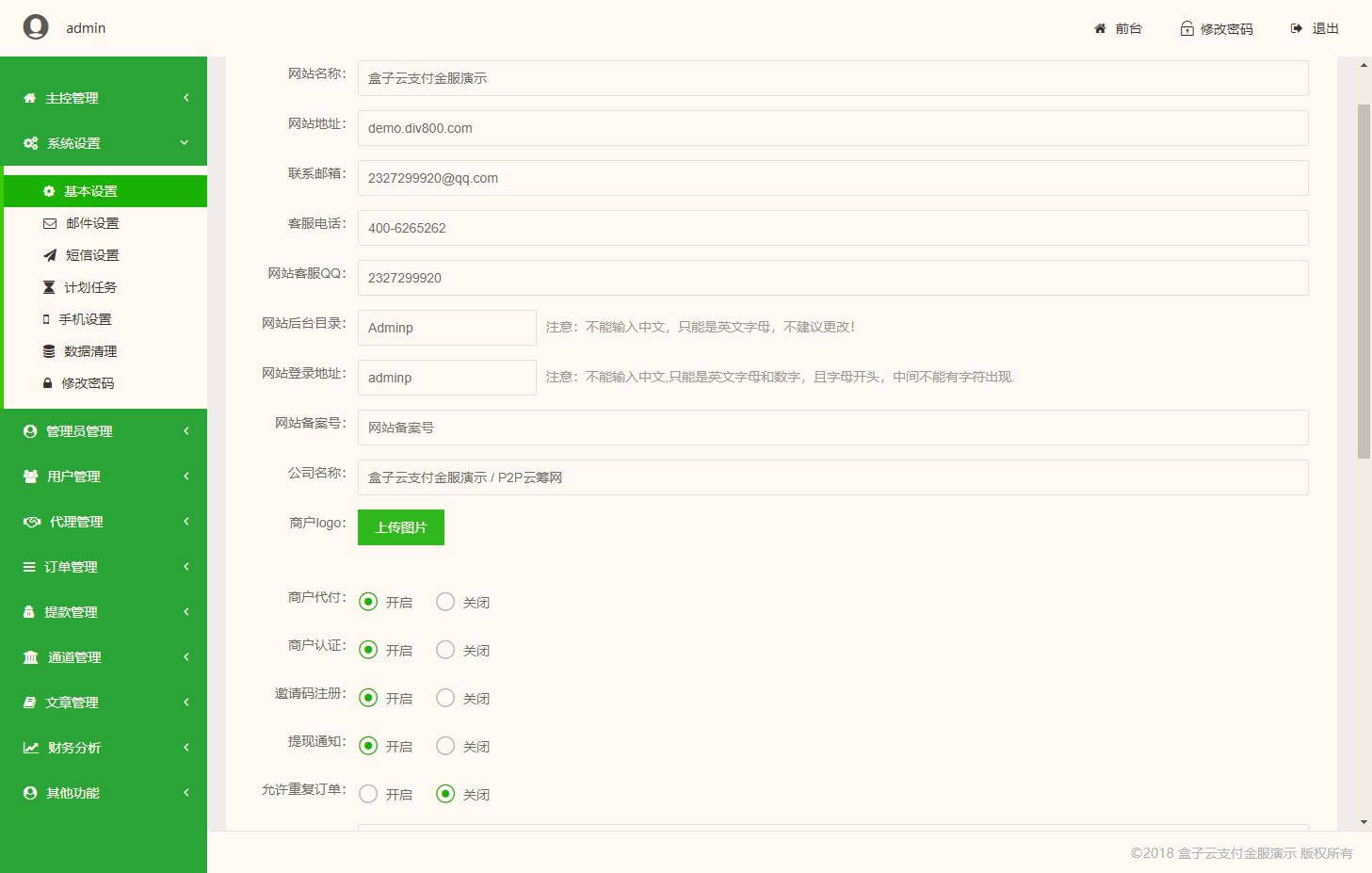Image resolution: width=1372 pixels, height=873 pixels.
Task: Expand the 用户管理 sidebar menu
Action: tap(104, 477)
